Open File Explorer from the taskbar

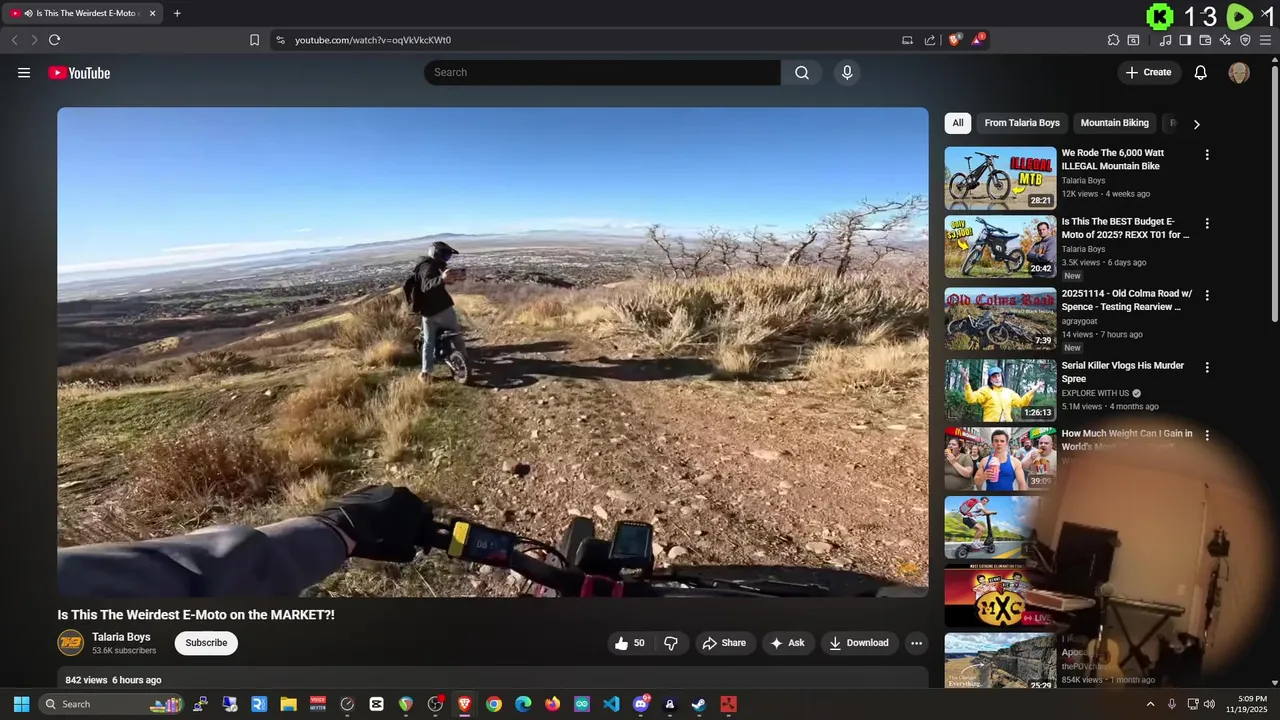tap(288, 704)
